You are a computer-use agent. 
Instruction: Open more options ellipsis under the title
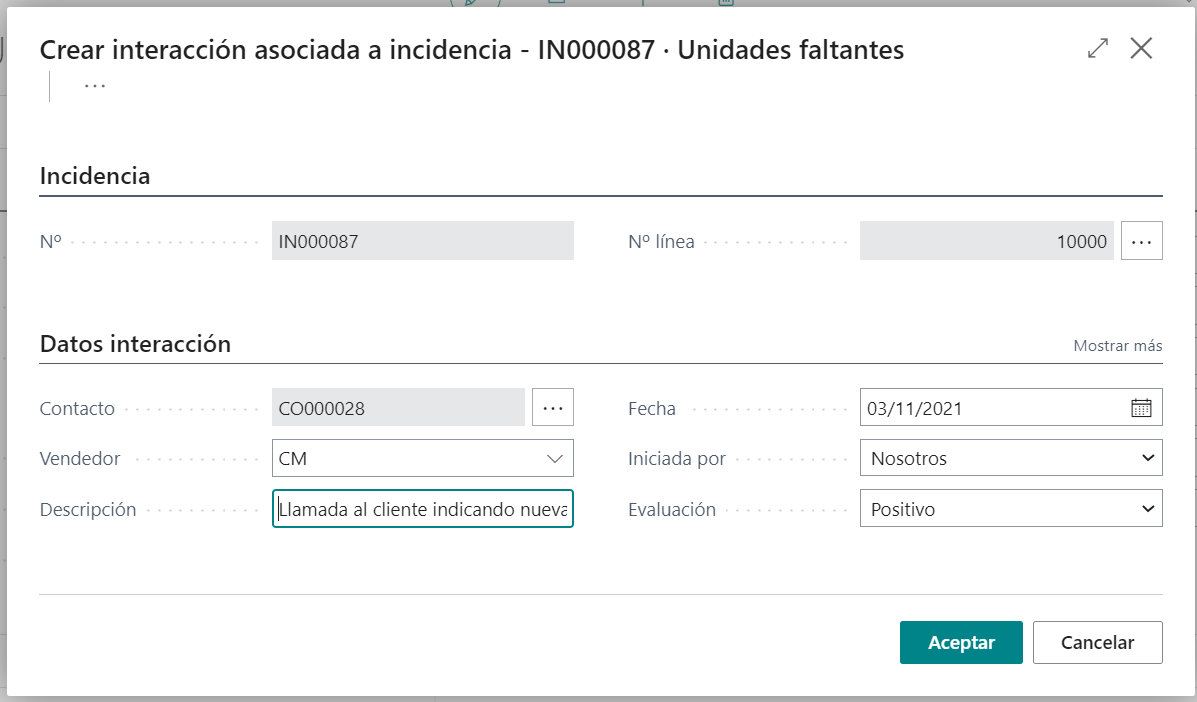pyautogui.click(x=95, y=86)
